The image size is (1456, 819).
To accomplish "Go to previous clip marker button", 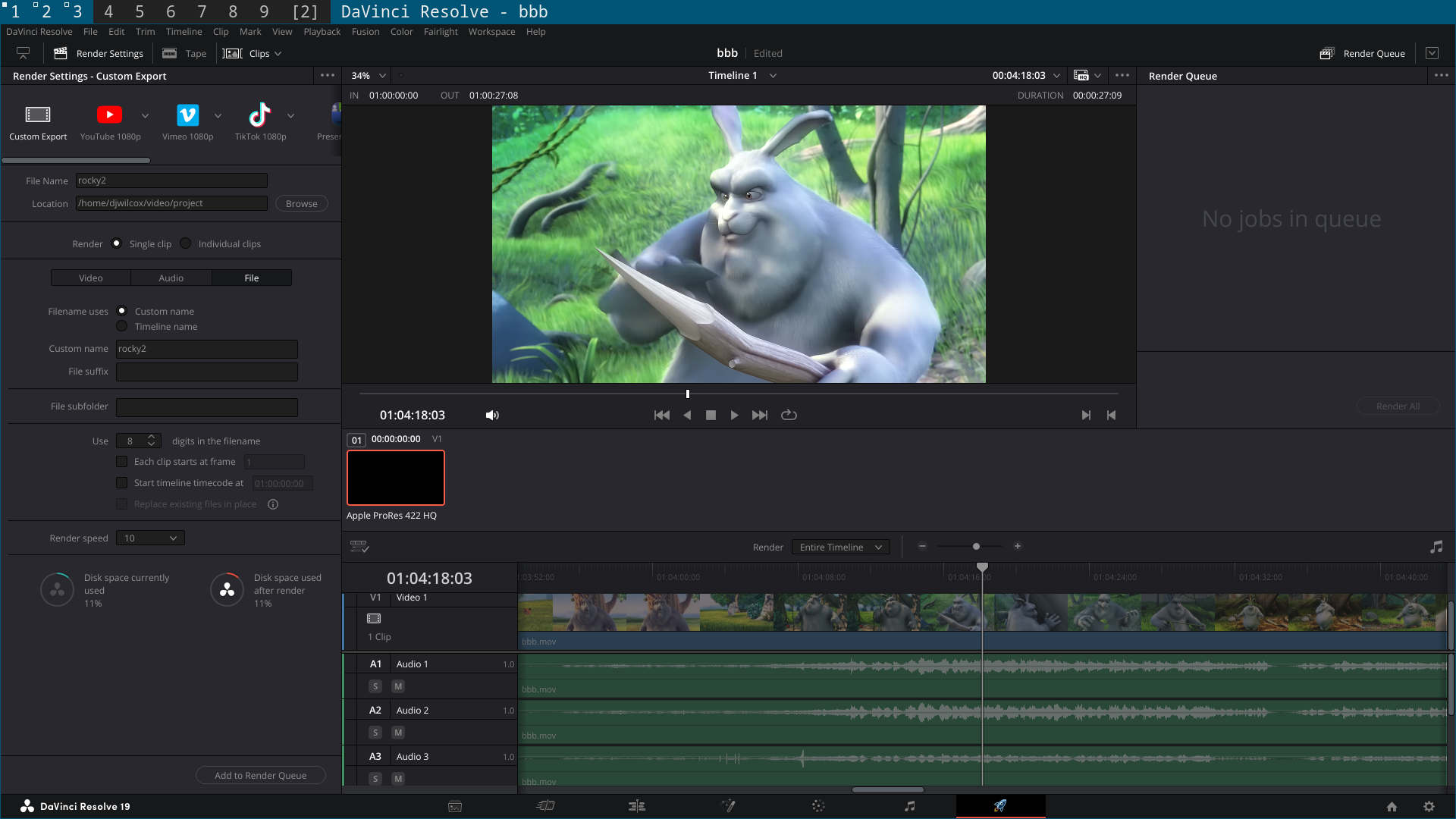I will 1112,416.
